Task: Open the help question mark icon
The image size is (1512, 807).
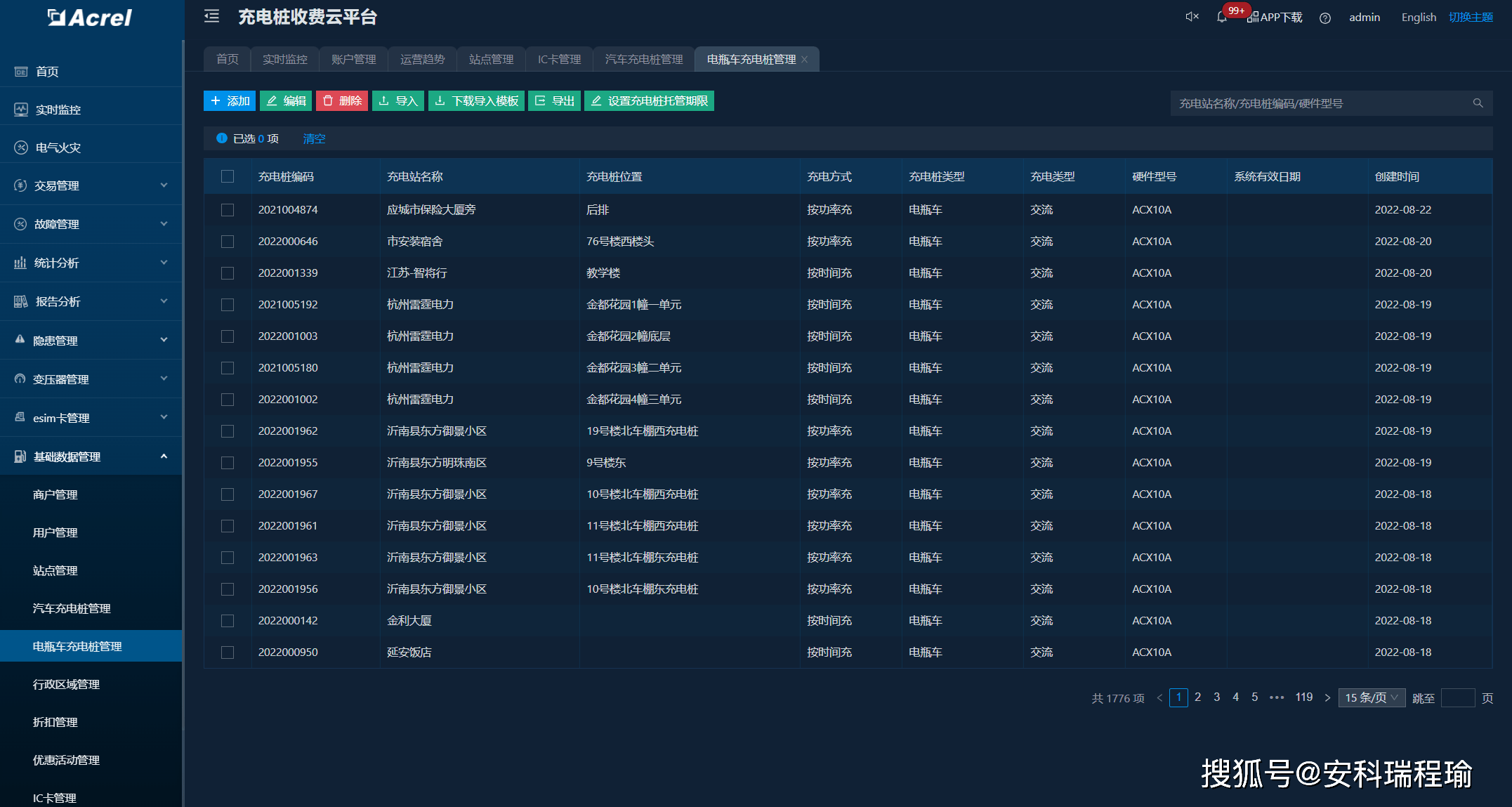Action: click(1324, 18)
